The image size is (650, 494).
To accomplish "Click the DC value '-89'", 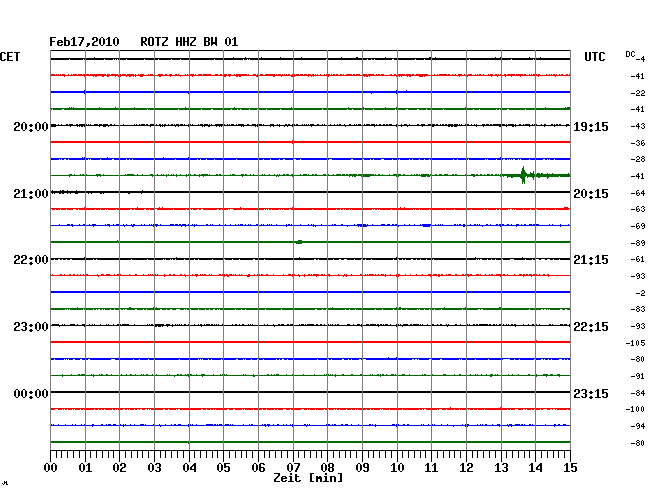I will click(x=638, y=243).
